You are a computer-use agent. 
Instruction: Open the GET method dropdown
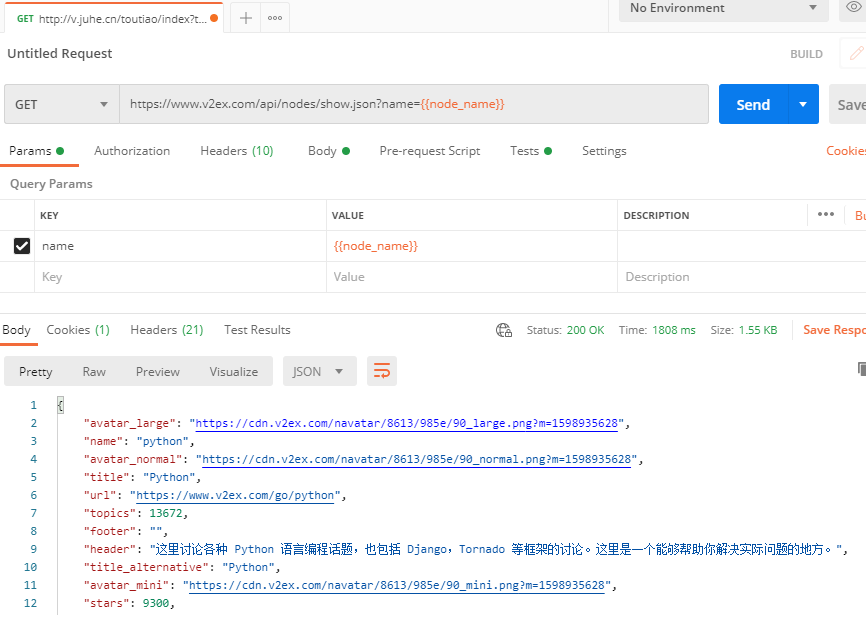tap(62, 104)
